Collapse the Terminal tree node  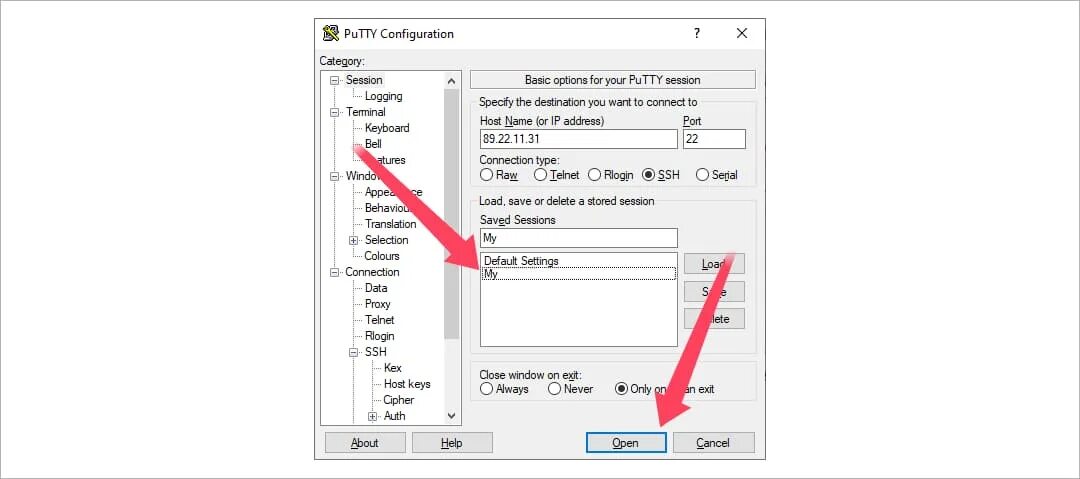[335, 112]
